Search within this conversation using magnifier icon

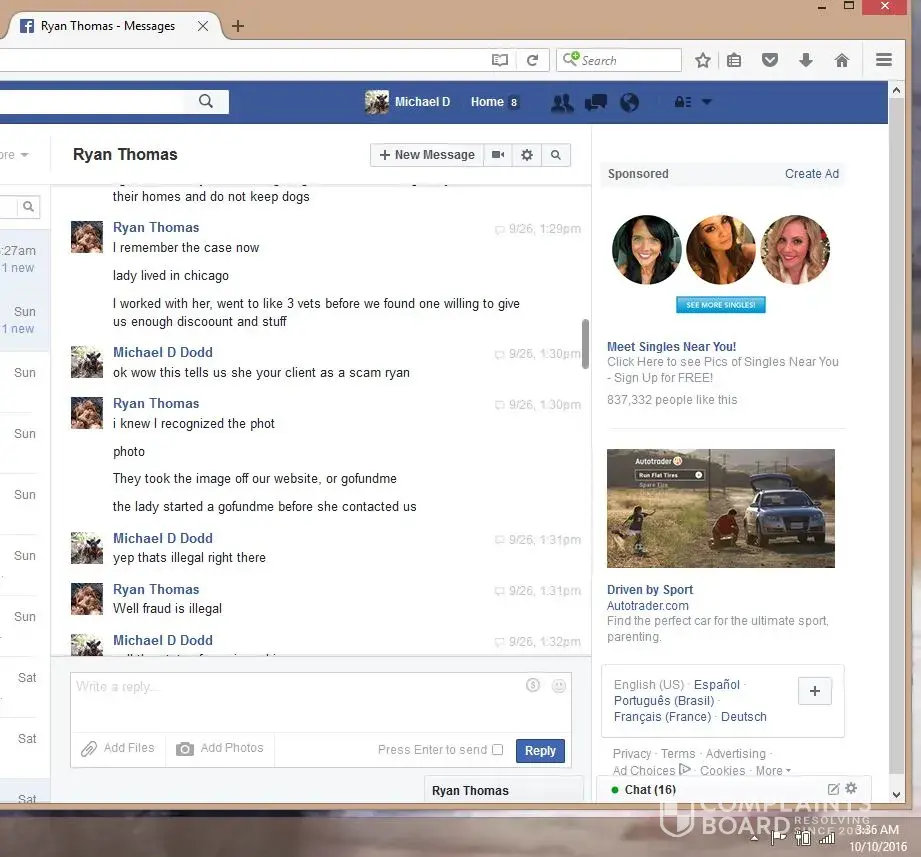[556, 155]
